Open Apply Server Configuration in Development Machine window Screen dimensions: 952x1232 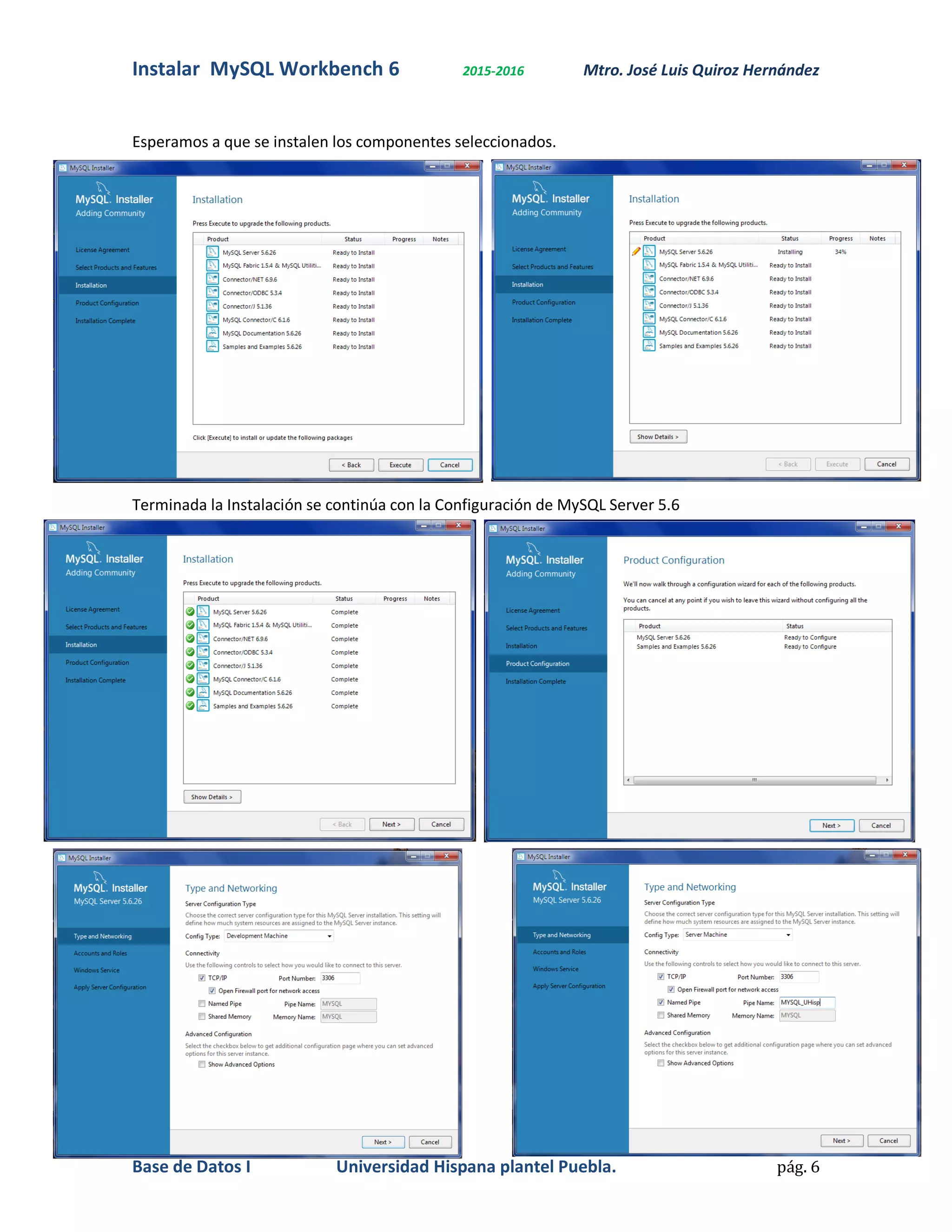[110, 988]
